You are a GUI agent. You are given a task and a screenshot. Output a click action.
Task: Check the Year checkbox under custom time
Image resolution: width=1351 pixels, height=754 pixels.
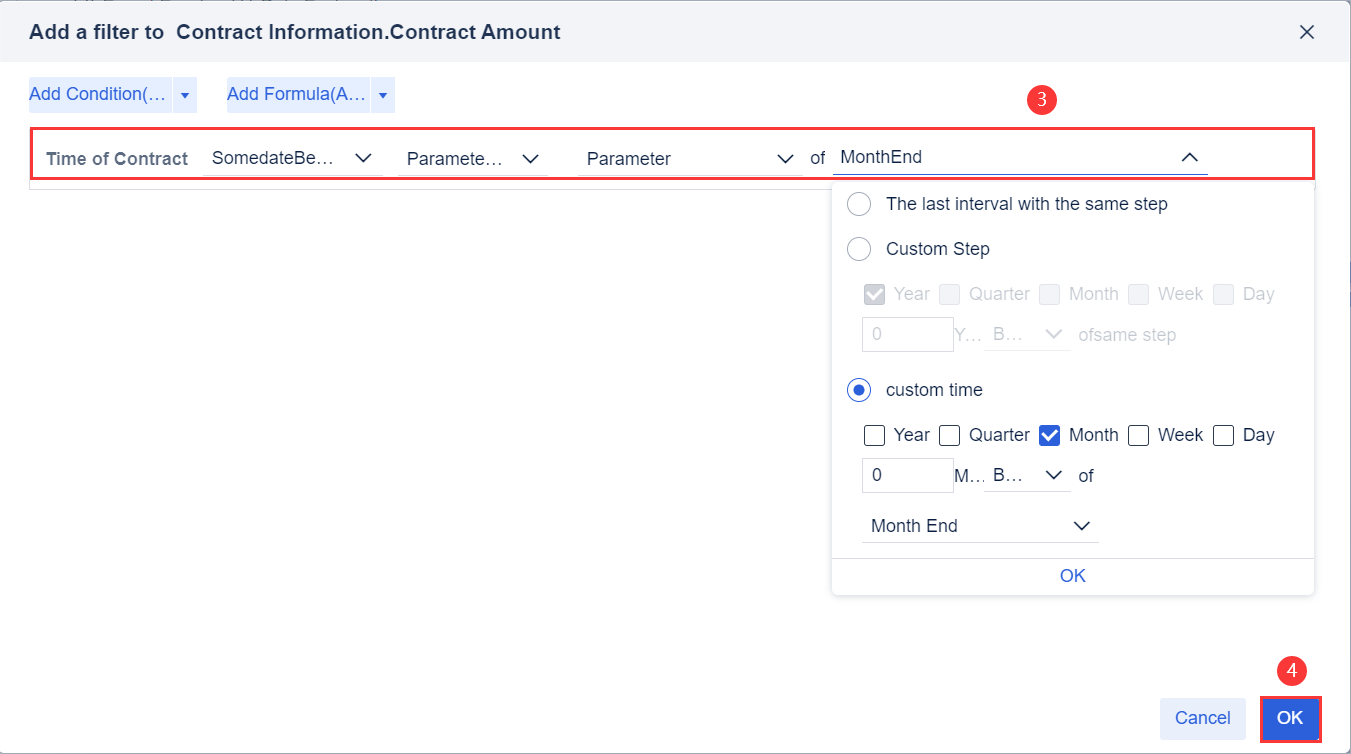[875, 435]
